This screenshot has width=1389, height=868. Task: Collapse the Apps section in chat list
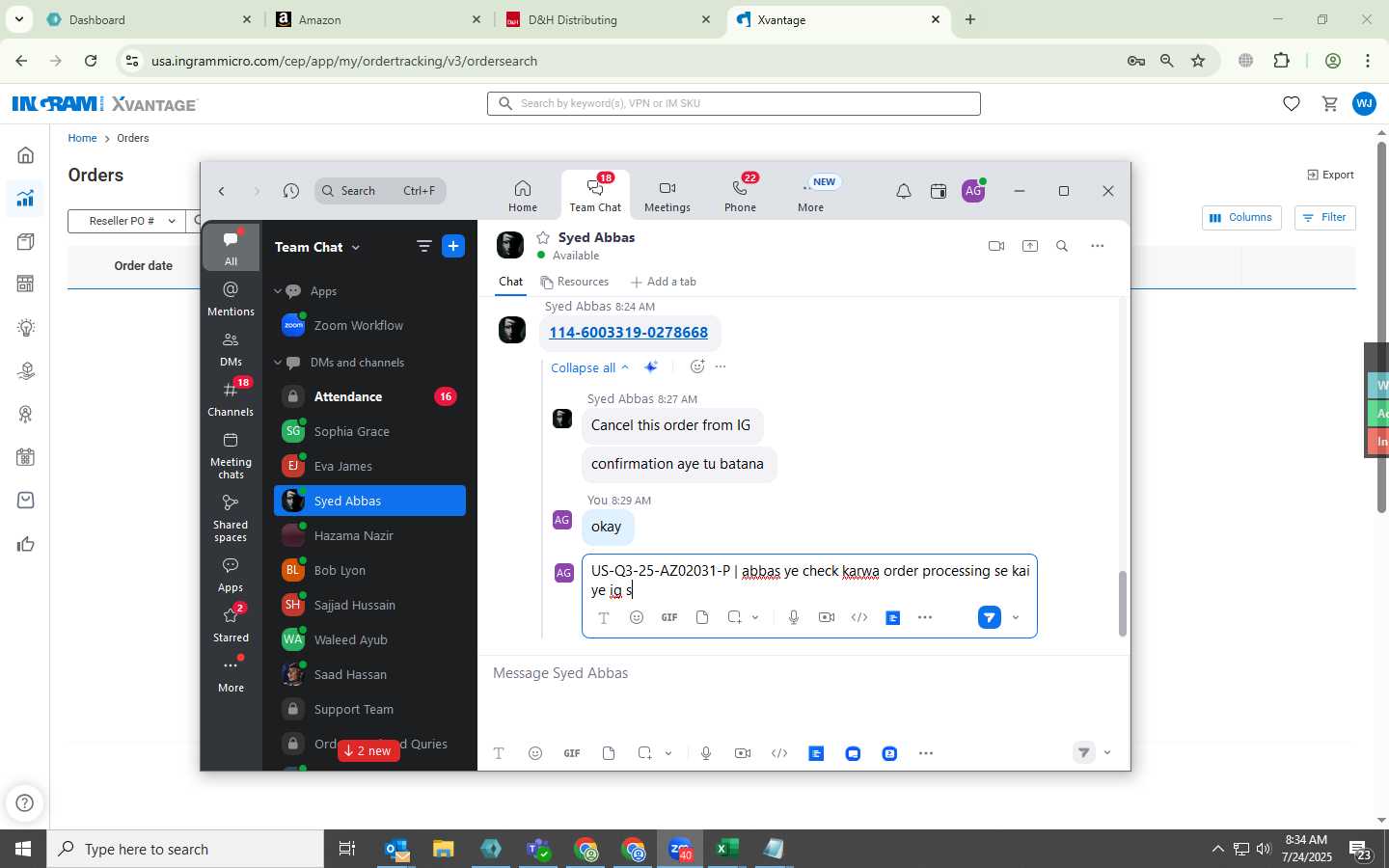278,291
